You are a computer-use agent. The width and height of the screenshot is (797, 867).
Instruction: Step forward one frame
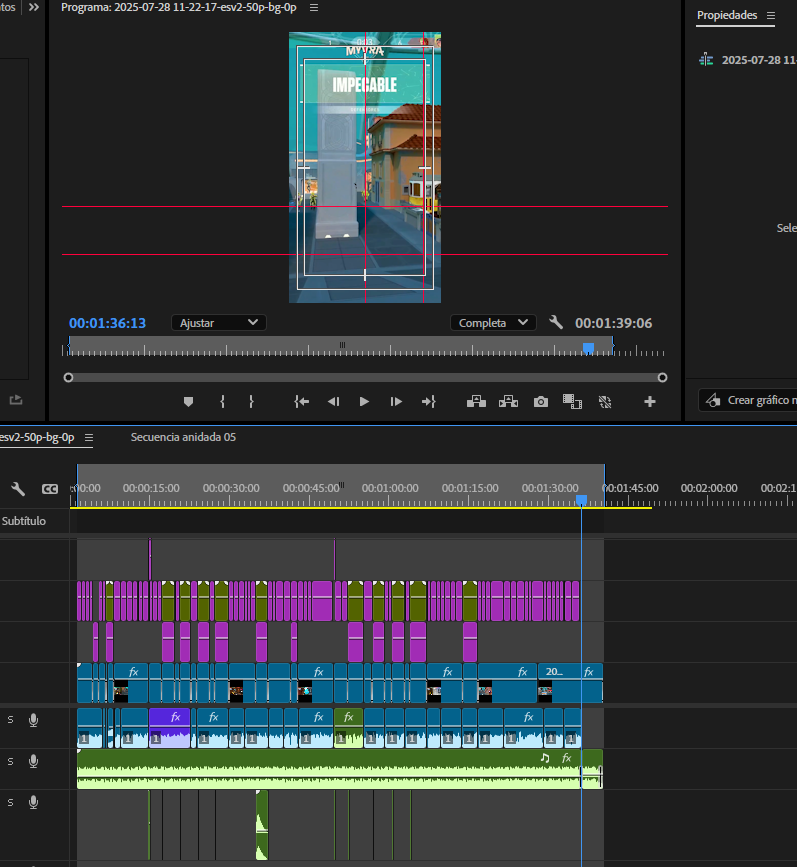tap(396, 402)
